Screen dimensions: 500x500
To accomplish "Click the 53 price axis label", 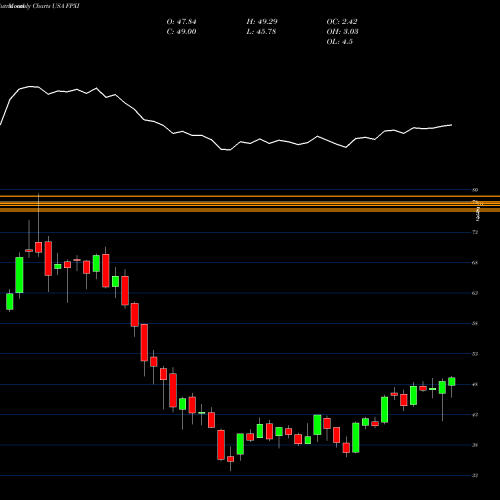I will 475,354.
